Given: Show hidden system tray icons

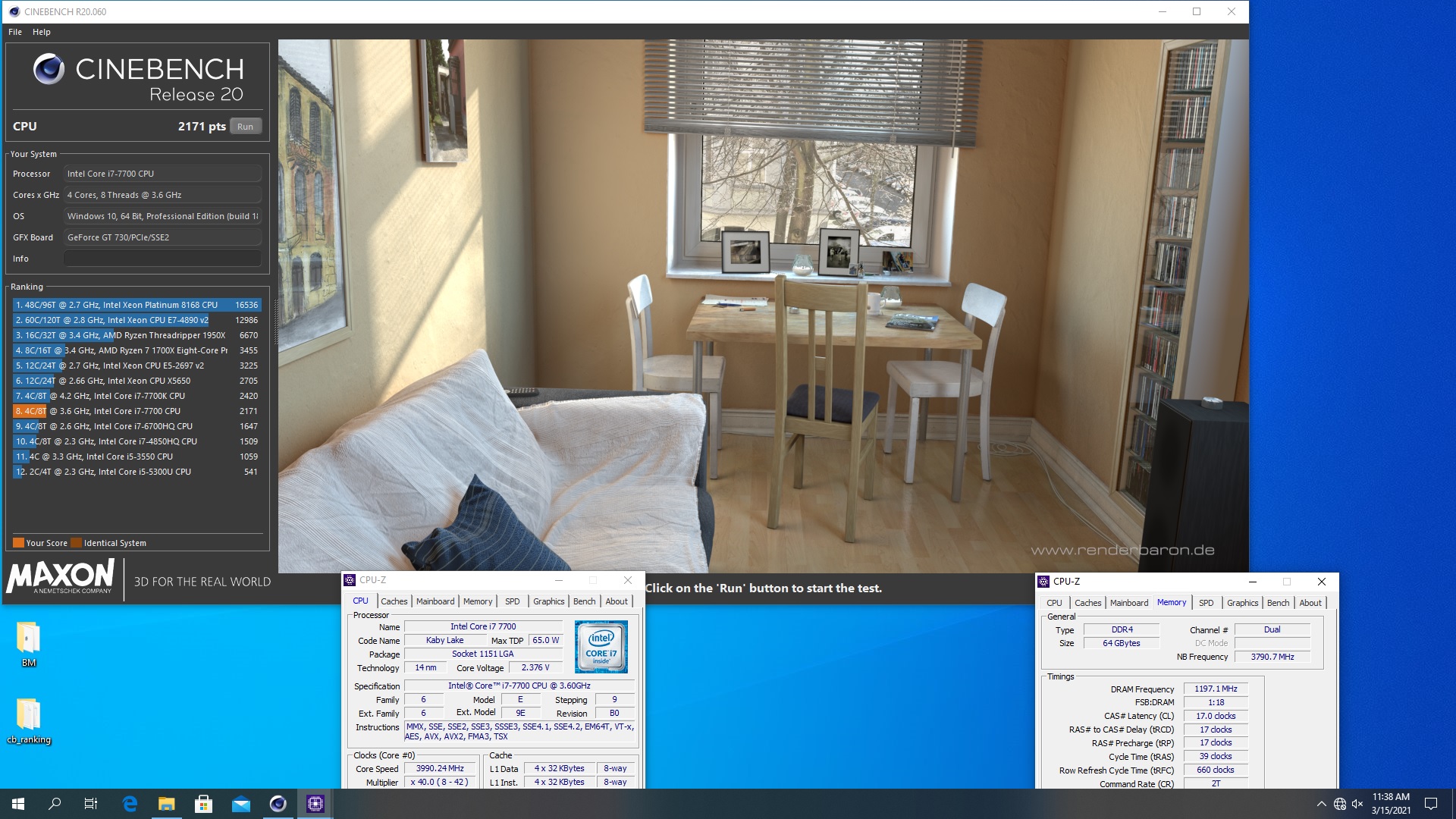Looking at the screenshot, I should (1321, 804).
